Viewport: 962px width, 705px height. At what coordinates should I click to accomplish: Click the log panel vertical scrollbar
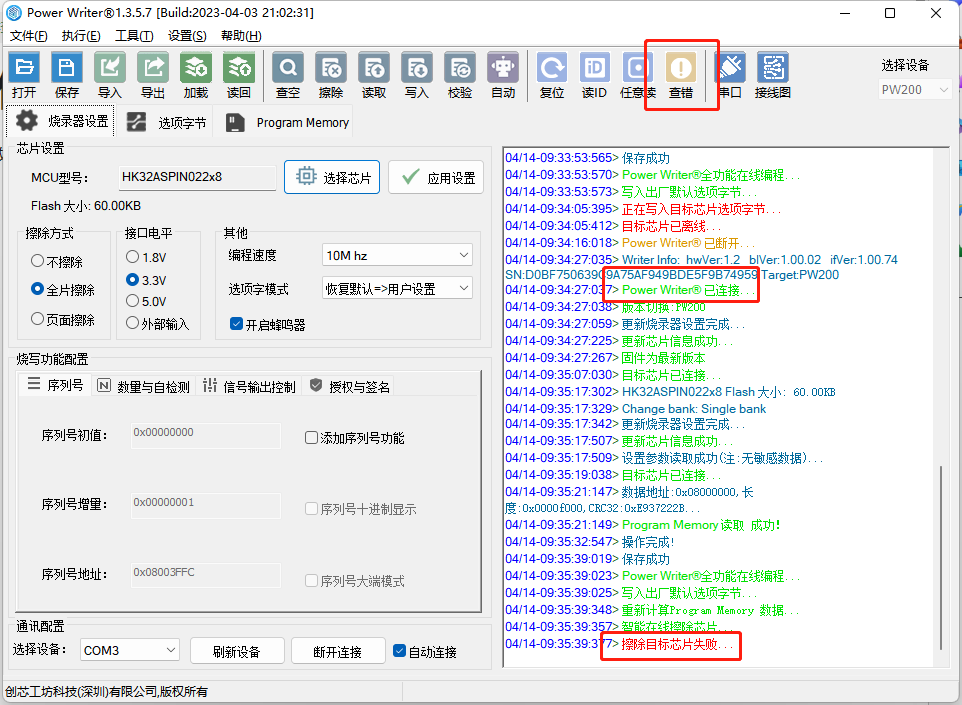click(x=942, y=557)
